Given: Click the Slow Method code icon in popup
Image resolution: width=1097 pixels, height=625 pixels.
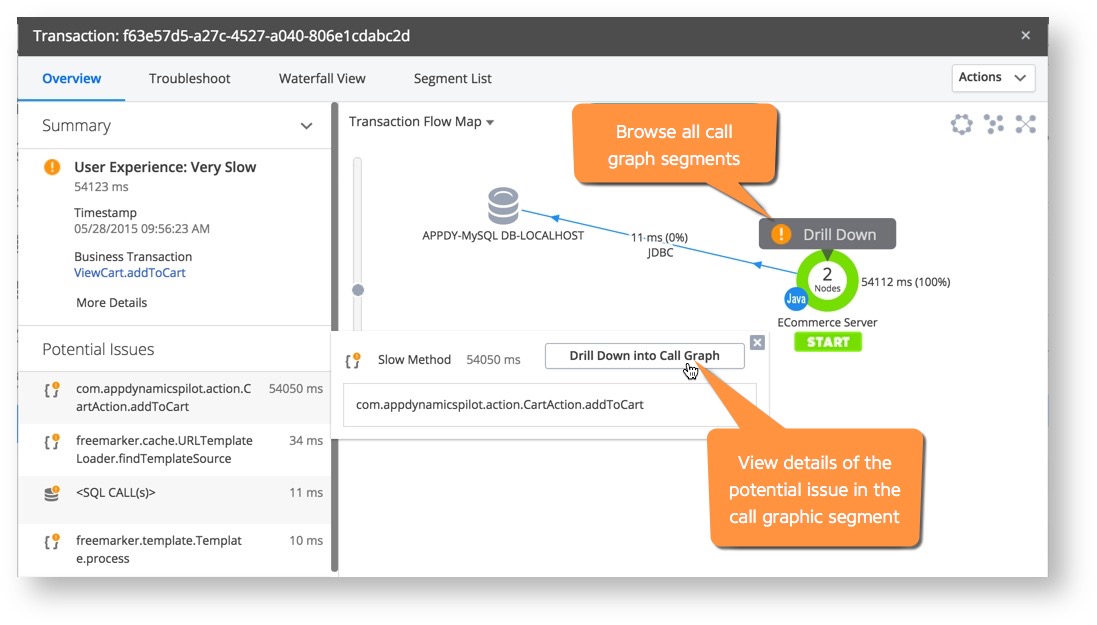Looking at the screenshot, I should click(x=353, y=360).
